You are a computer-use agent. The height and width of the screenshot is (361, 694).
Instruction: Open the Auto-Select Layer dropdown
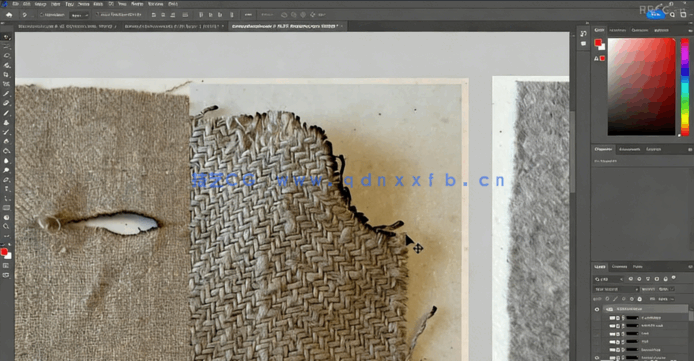[x=80, y=15]
